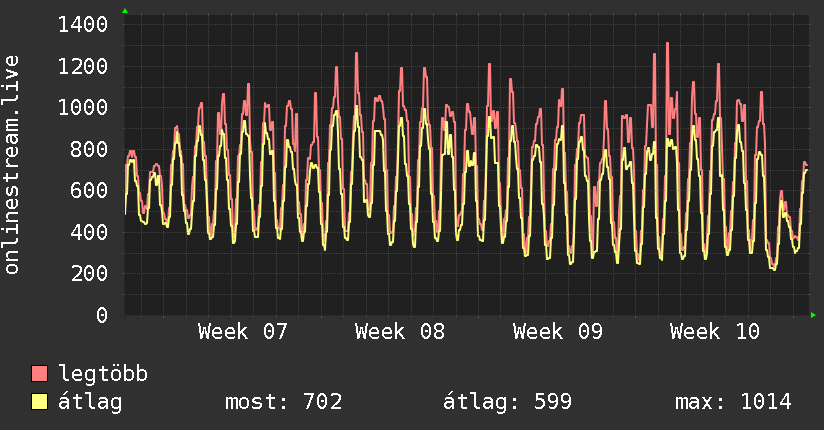Click the 'most: 702' statistic
The height and width of the screenshot is (430, 824).
pyautogui.click(x=284, y=402)
